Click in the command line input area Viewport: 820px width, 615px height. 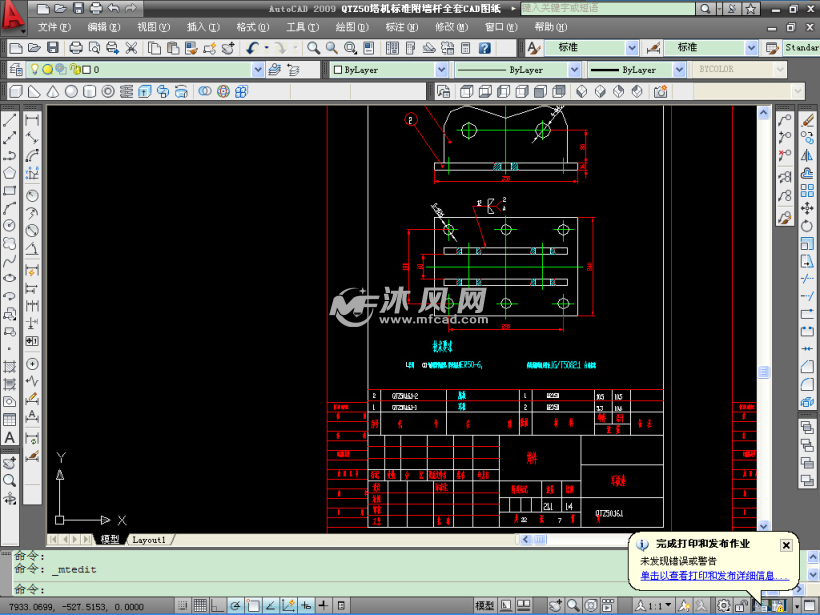click(300, 582)
